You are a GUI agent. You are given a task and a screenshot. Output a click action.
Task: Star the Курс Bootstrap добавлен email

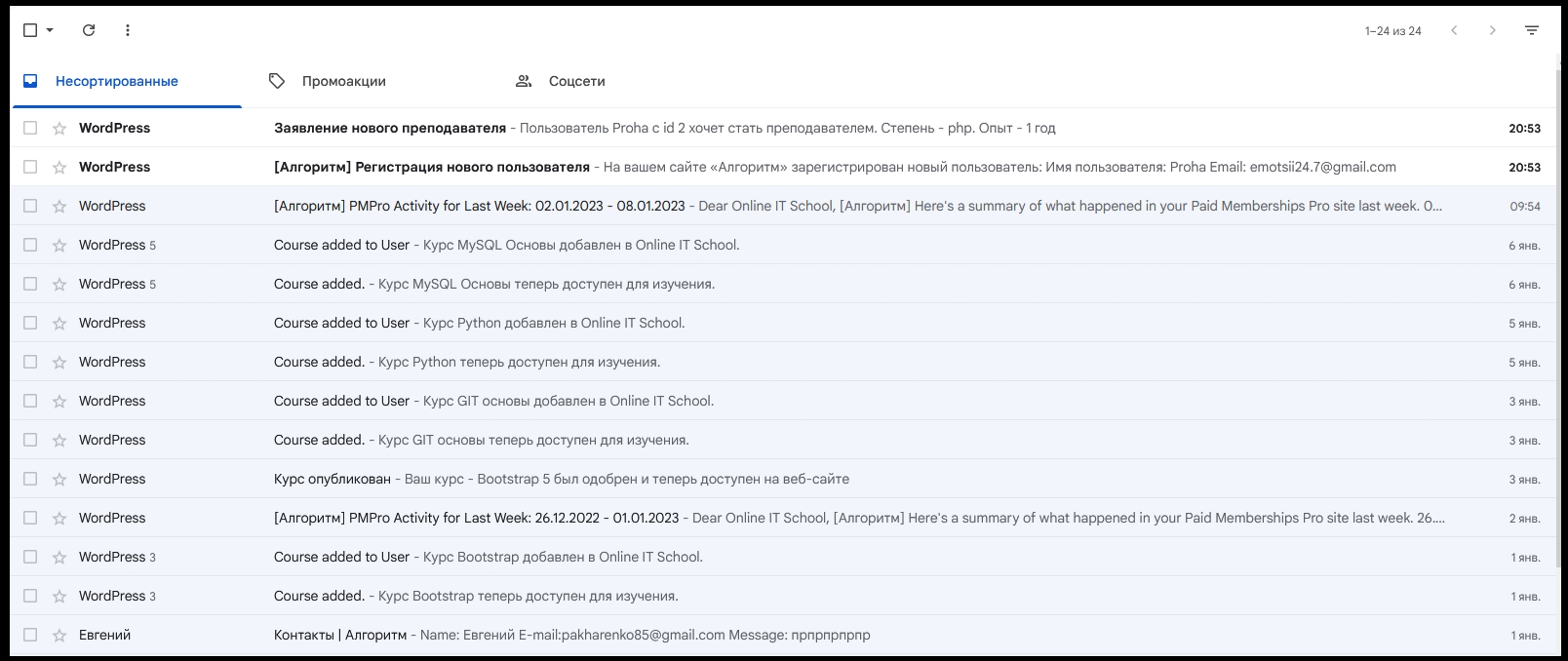pyautogui.click(x=59, y=557)
